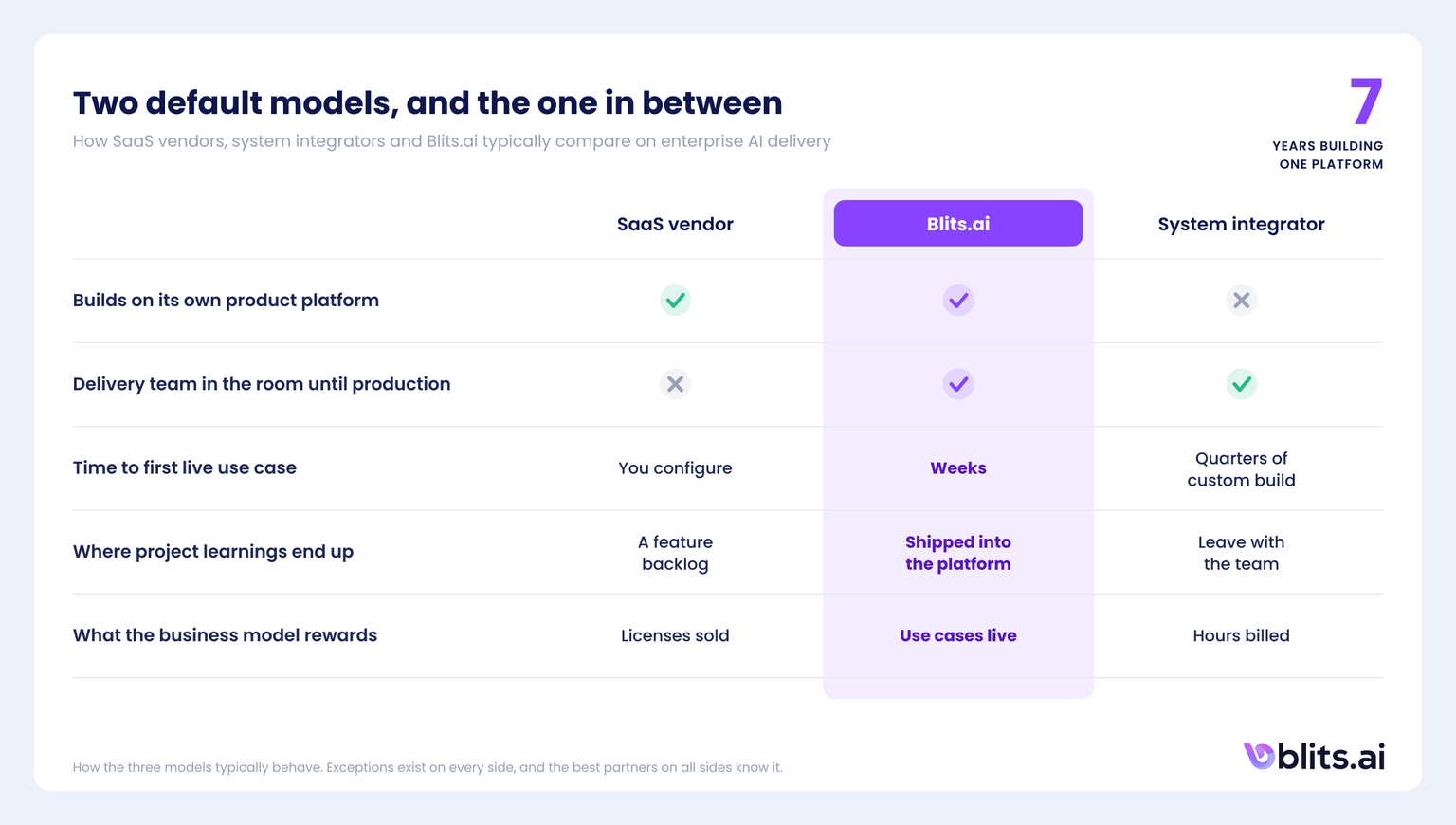Select the System integrator column header

click(1241, 225)
